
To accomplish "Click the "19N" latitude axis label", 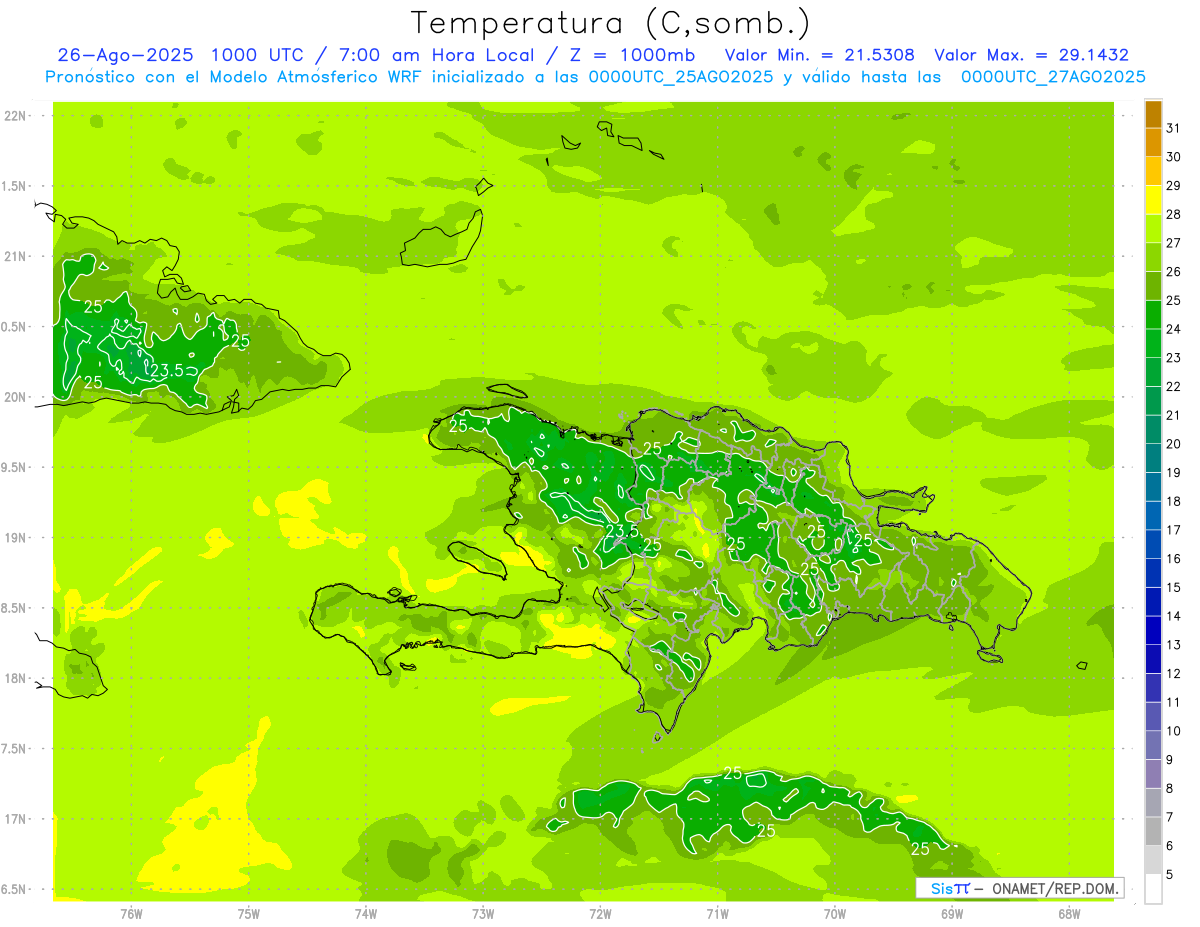I will tap(15, 538).
